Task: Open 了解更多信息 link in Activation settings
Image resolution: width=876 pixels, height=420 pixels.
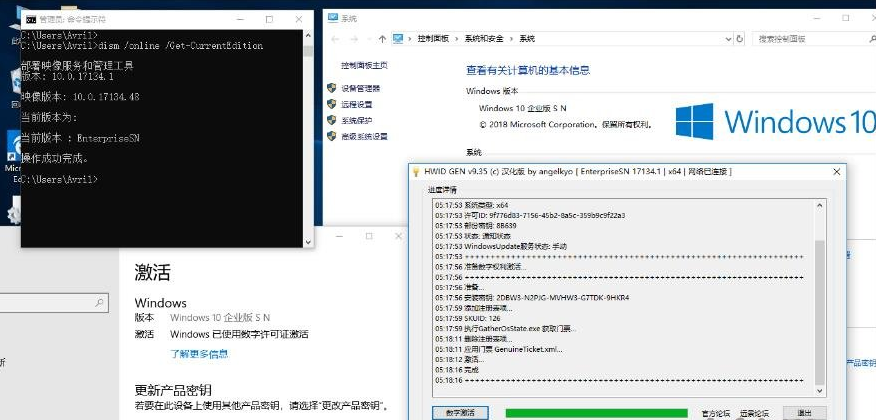Action: pos(199,354)
